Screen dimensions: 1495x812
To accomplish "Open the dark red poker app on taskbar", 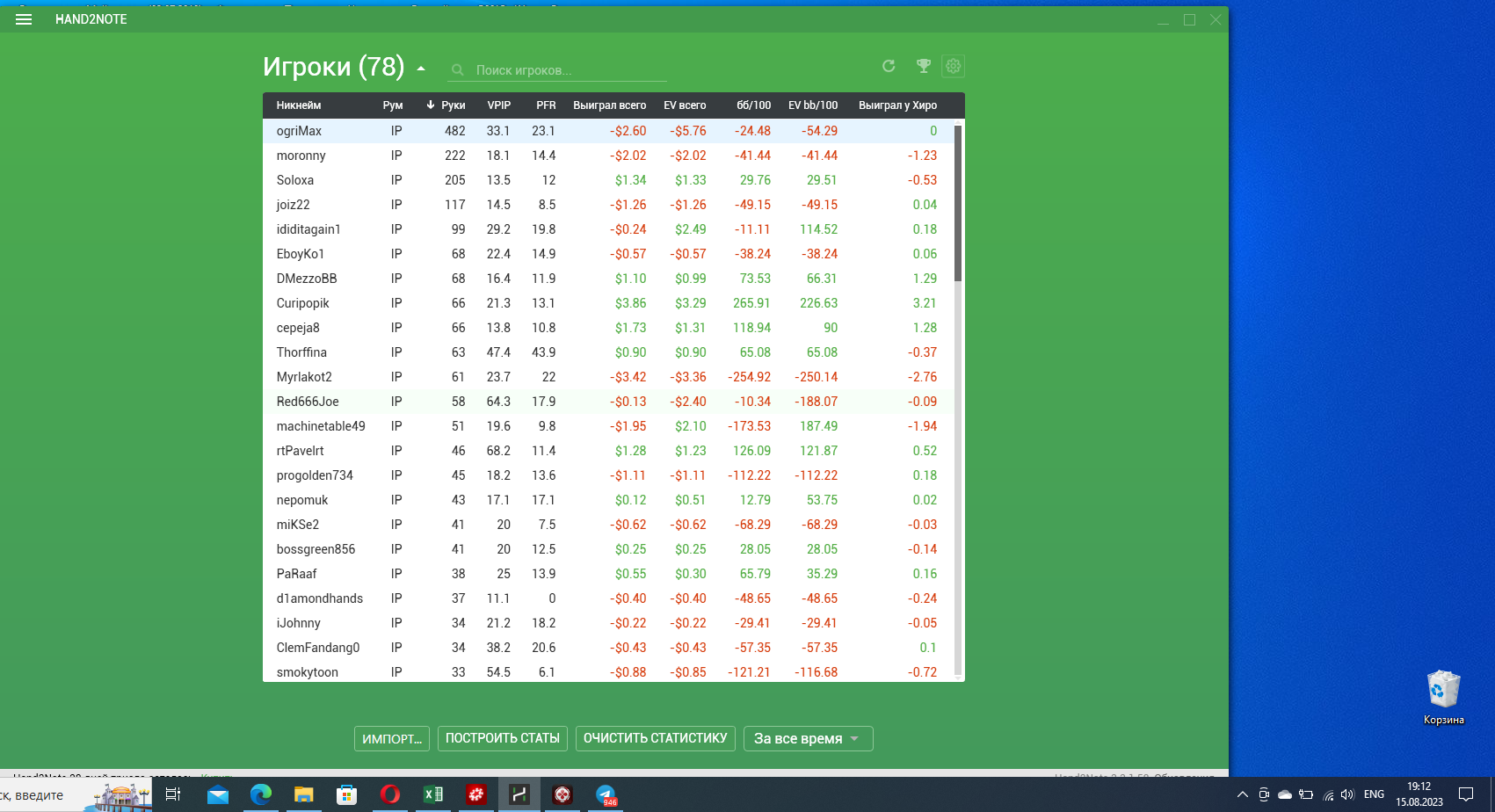I will (562, 794).
